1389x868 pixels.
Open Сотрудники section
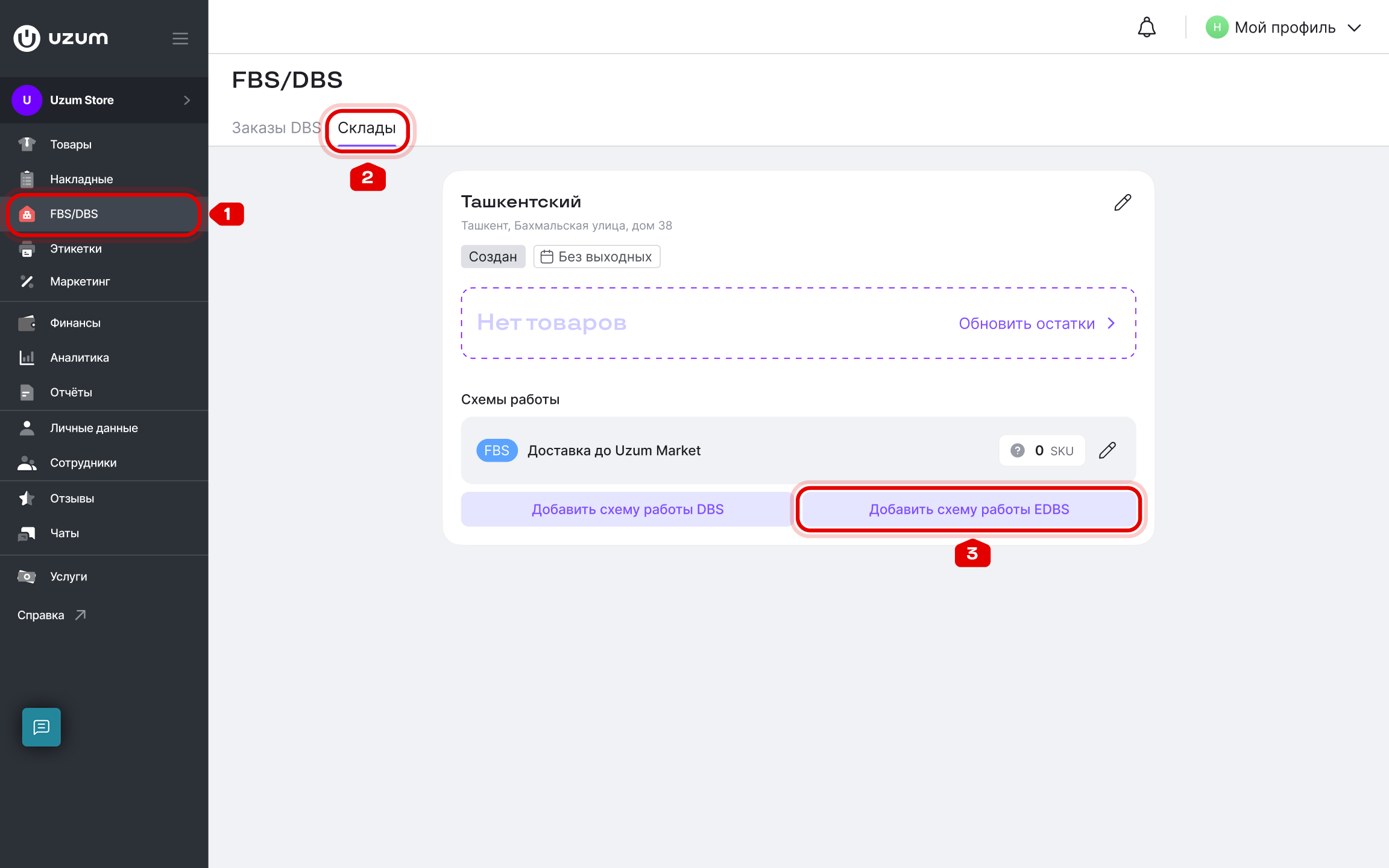(104, 463)
